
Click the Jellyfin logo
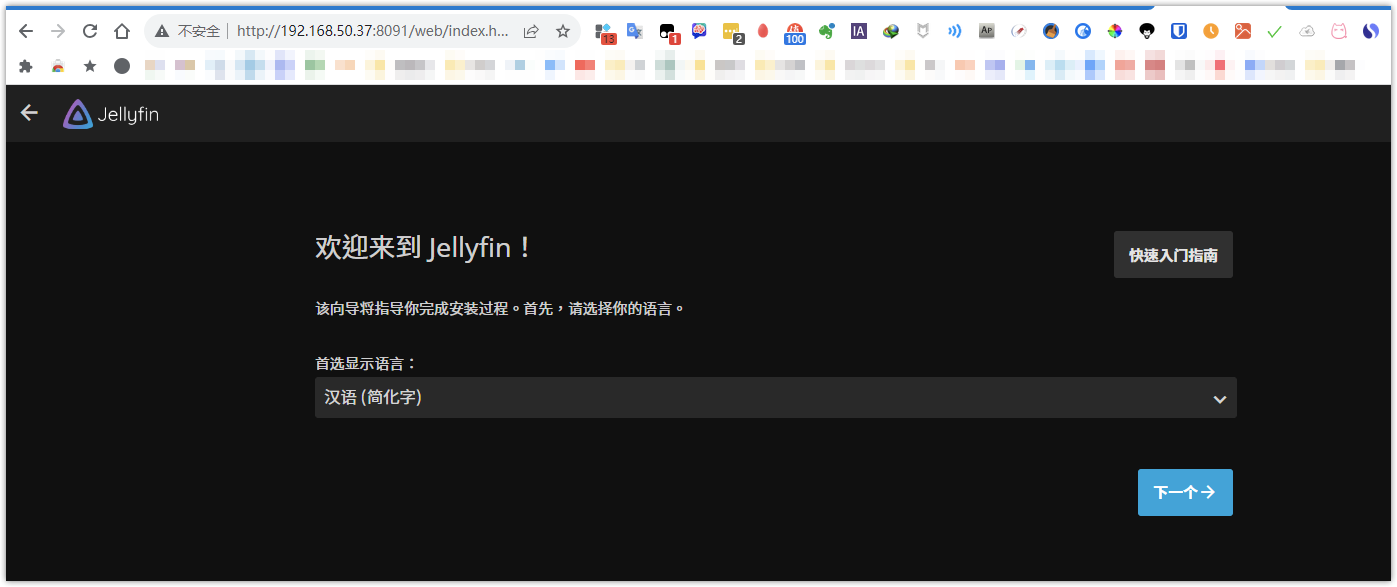point(111,115)
